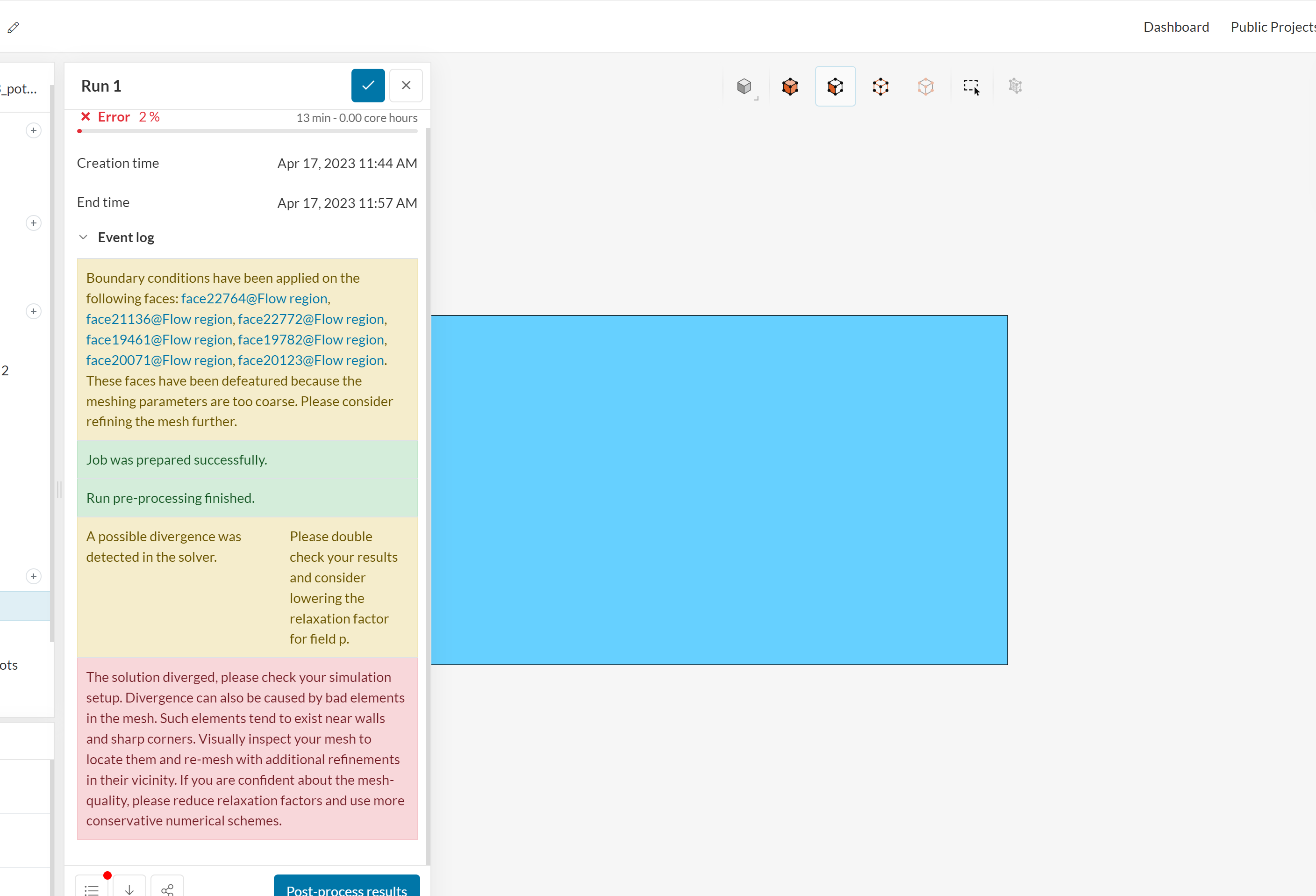
Task: Collapse the Event log section
Action: pyautogui.click(x=83, y=237)
